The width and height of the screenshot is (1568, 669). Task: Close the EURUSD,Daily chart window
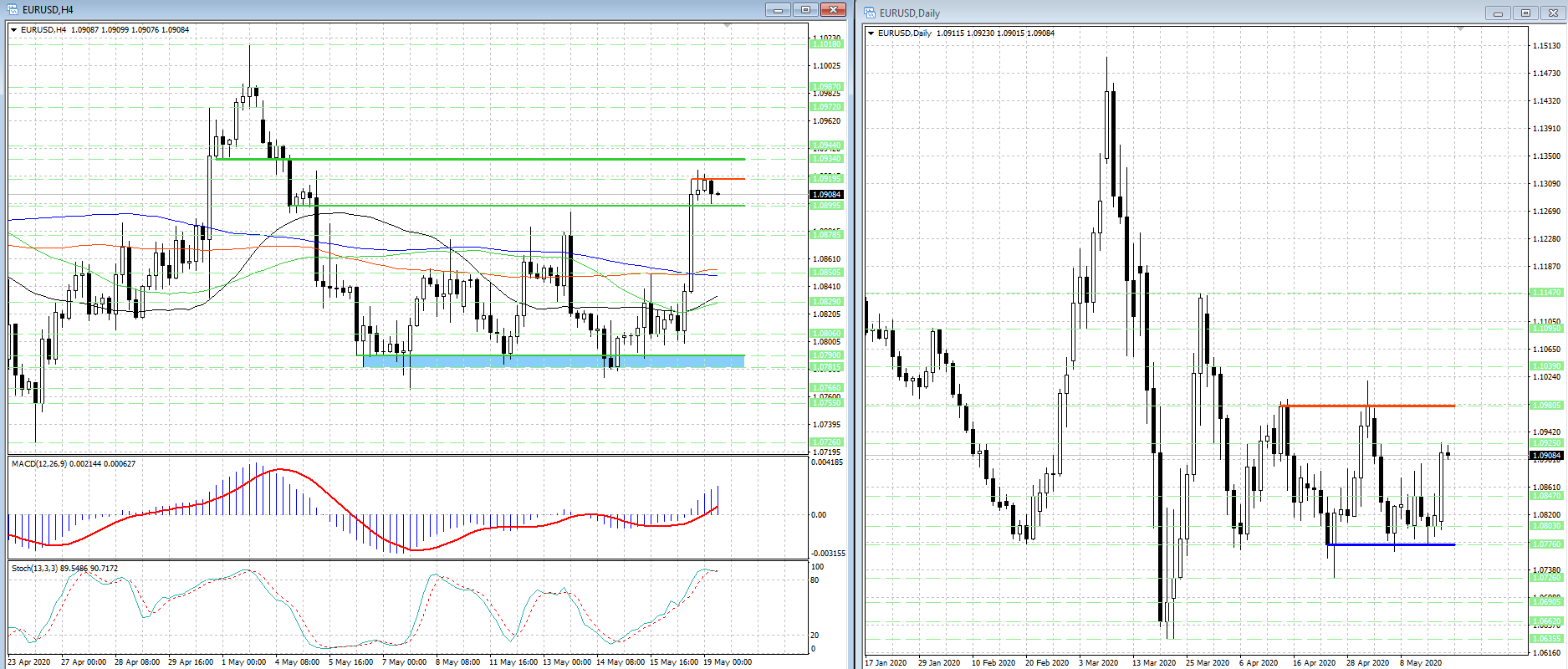1554,13
